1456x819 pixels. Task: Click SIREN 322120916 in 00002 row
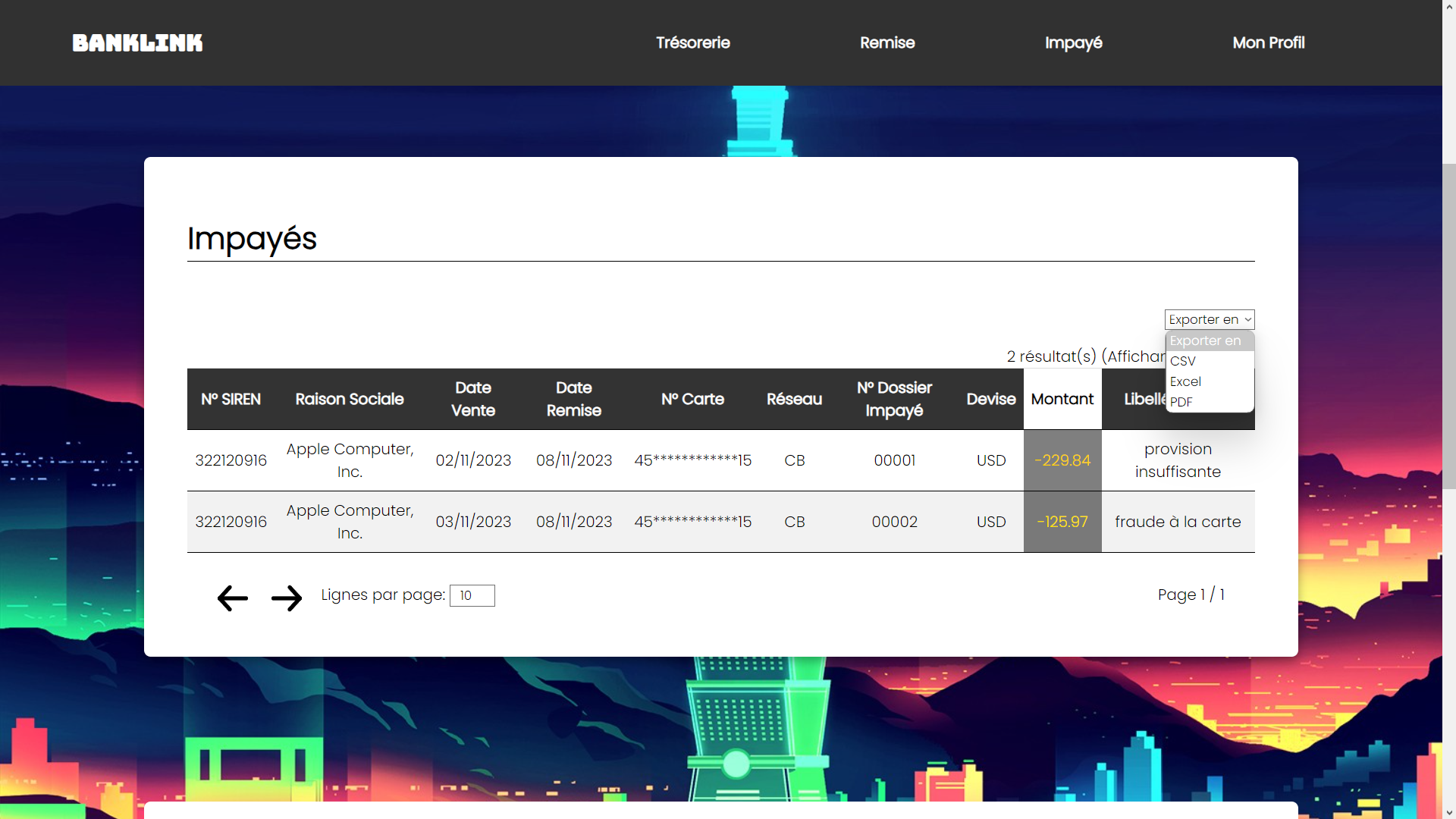(231, 522)
